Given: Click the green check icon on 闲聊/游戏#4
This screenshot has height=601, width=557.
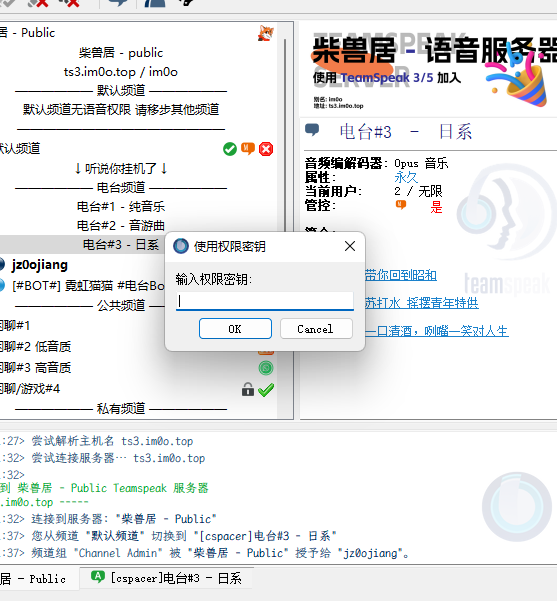Looking at the screenshot, I should click(x=266, y=389).
